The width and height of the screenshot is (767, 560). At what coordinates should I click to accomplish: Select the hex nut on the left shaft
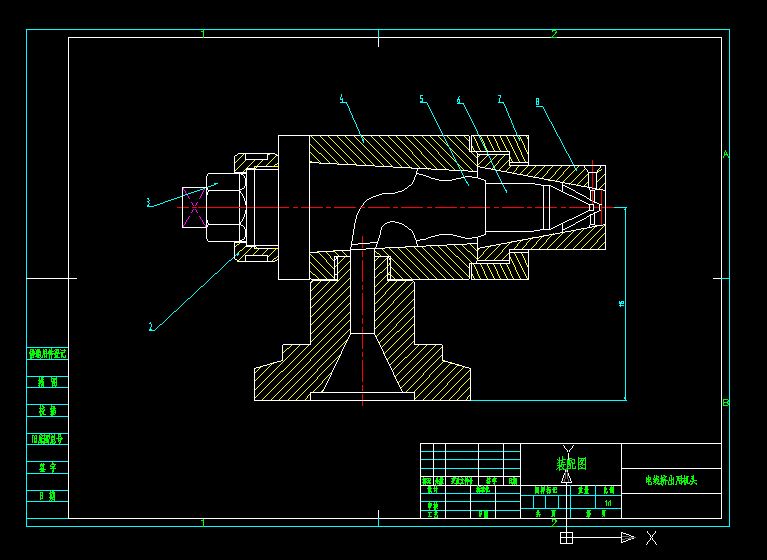(224, 207)
